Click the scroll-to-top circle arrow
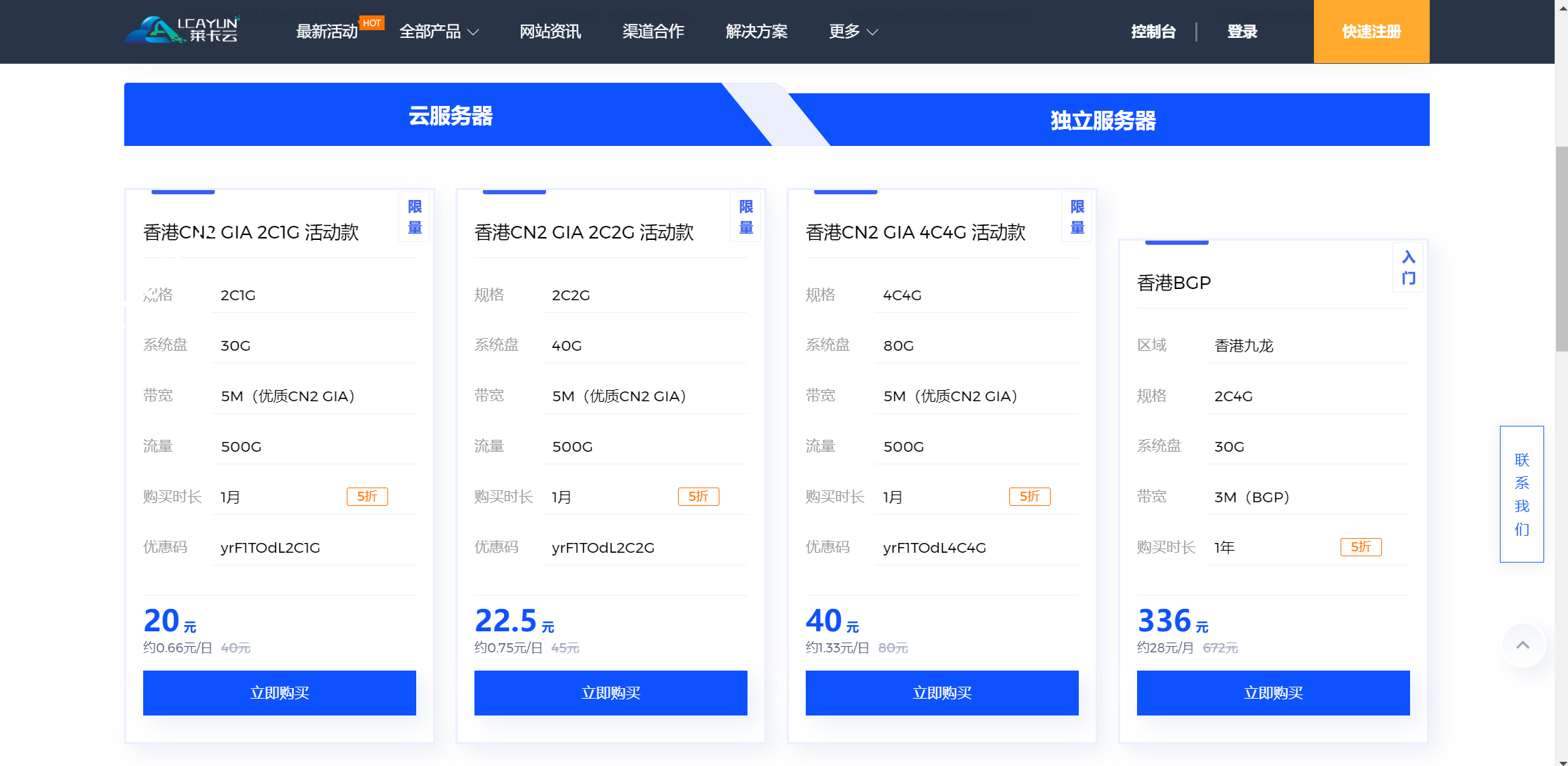 click(1522, 645)
